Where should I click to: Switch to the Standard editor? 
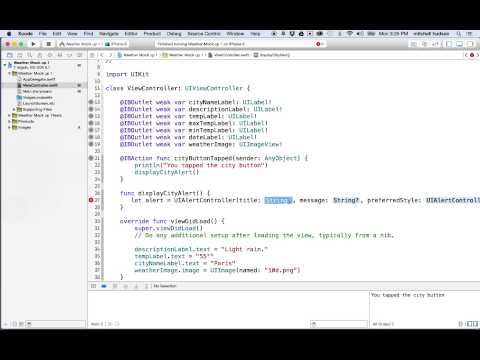click(x=414, y=44)
